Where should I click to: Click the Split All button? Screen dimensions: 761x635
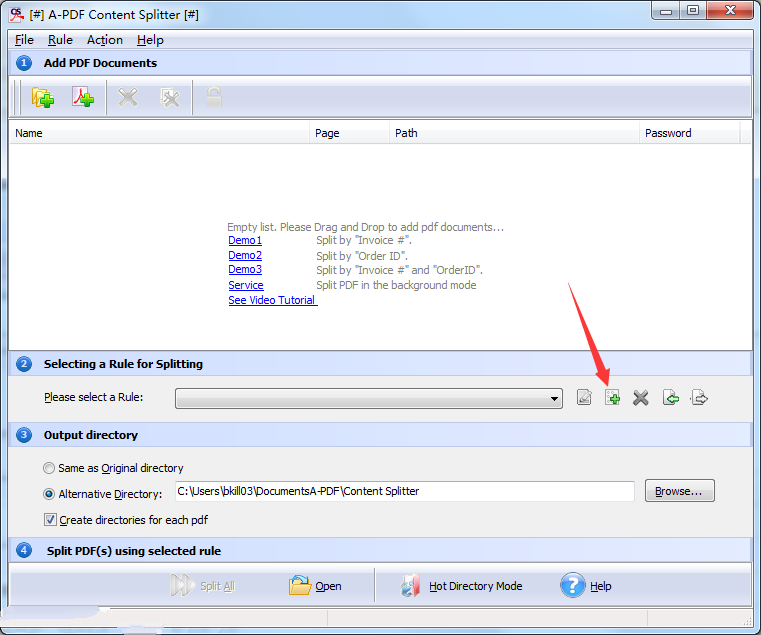(x=203, y=585)
